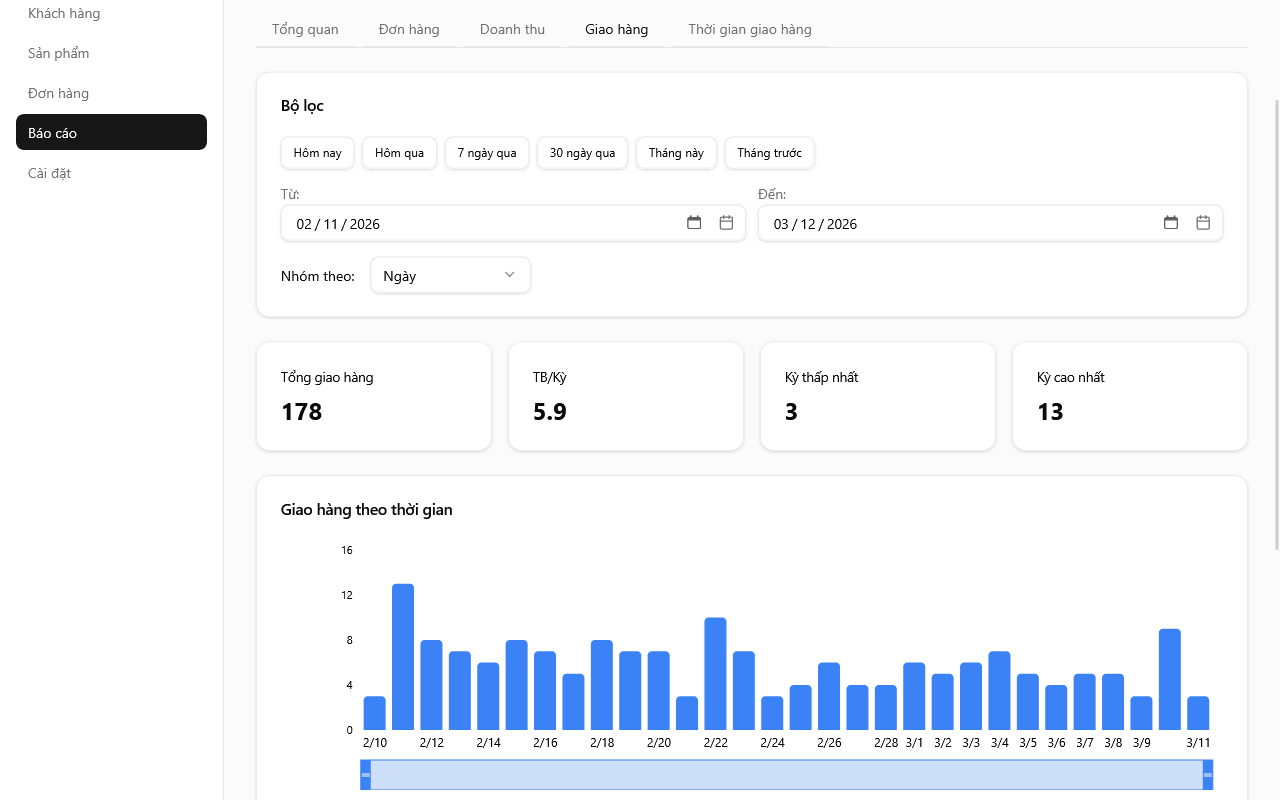Select the Tháng trước date preset
The height and width of the screenshot is (800, 1280).
coord(769,153)
